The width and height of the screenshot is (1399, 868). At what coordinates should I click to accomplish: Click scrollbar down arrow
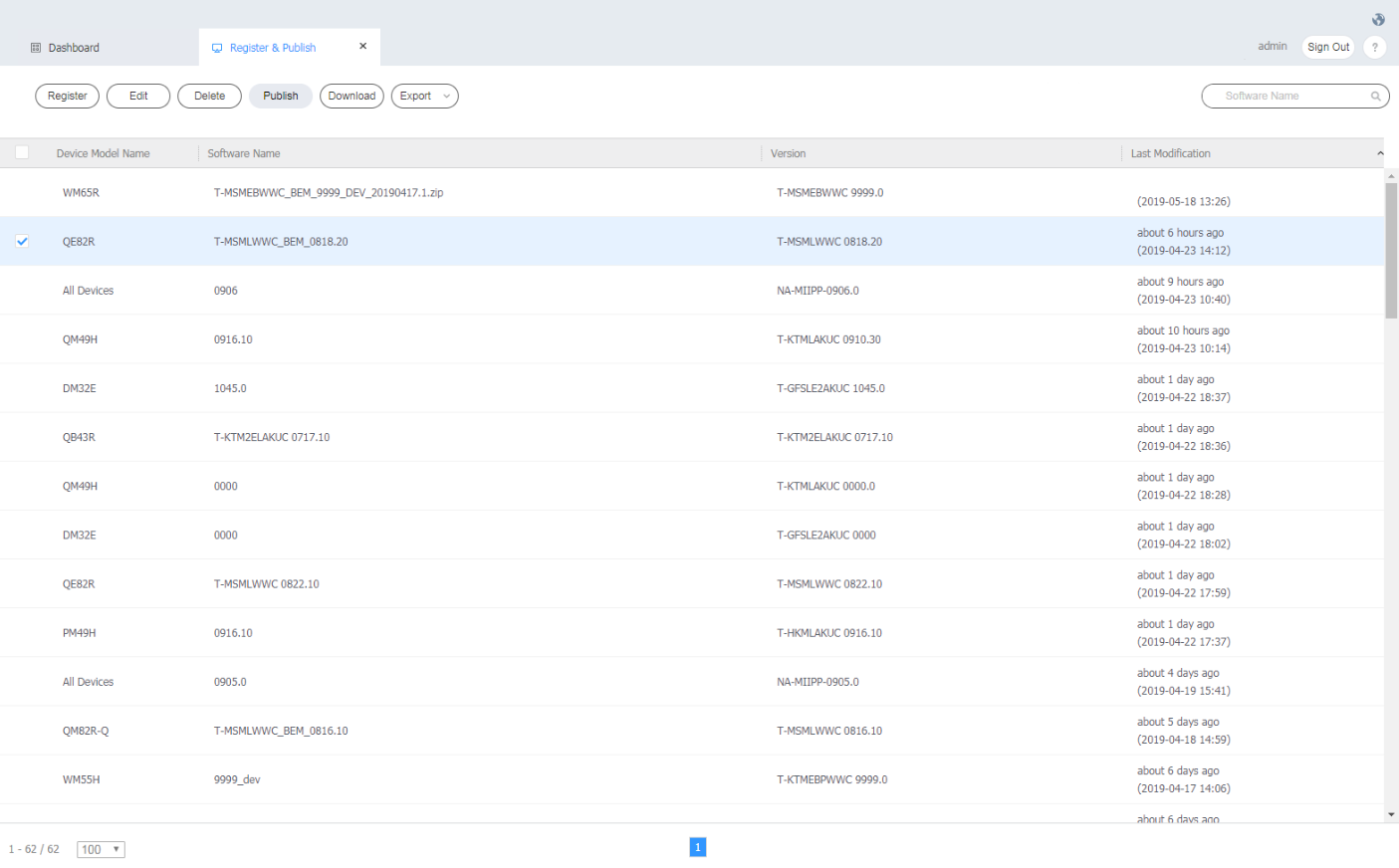point(1391,814)
